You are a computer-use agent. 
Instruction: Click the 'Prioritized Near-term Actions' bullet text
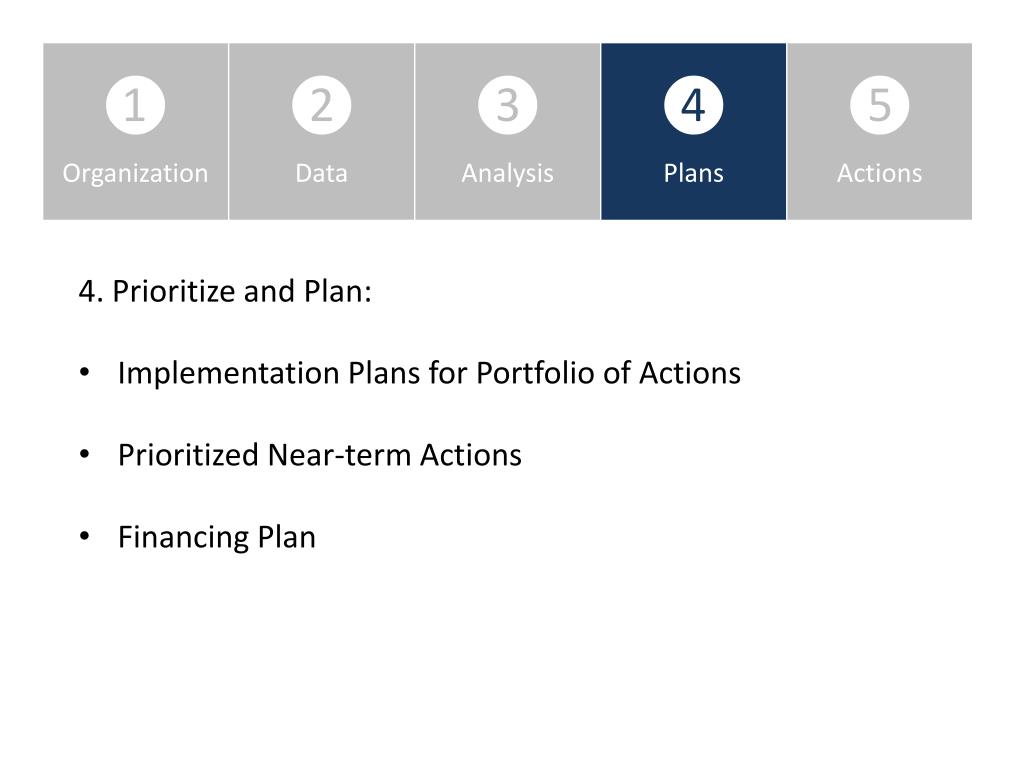(x=319, y=455)
